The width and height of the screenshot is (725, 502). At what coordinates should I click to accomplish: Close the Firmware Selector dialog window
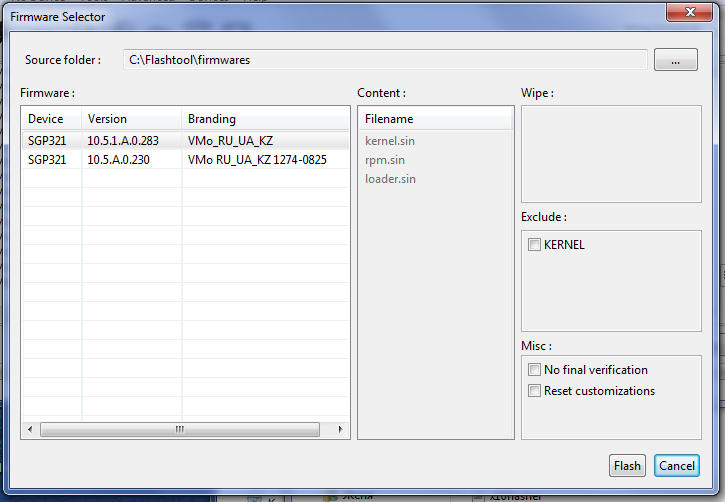[683, 10]
